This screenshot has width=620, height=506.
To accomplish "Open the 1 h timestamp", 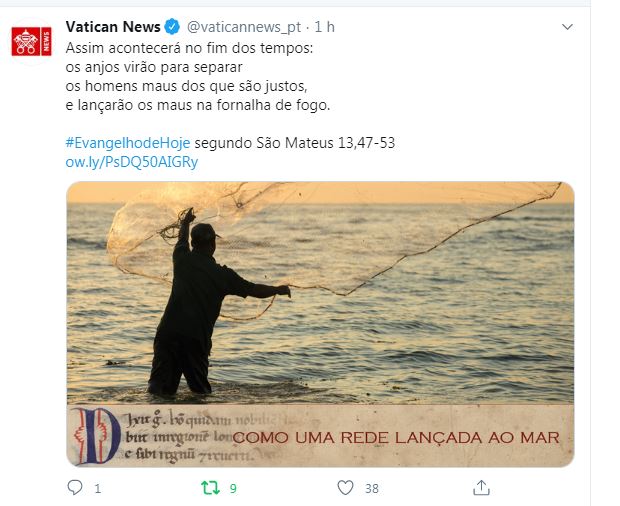I will click(324, 27).
